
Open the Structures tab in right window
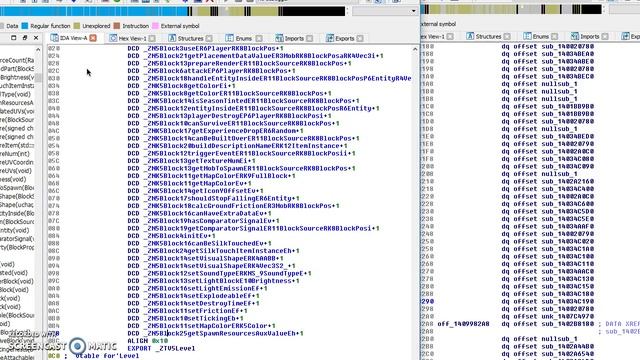[x=488, y=37]
